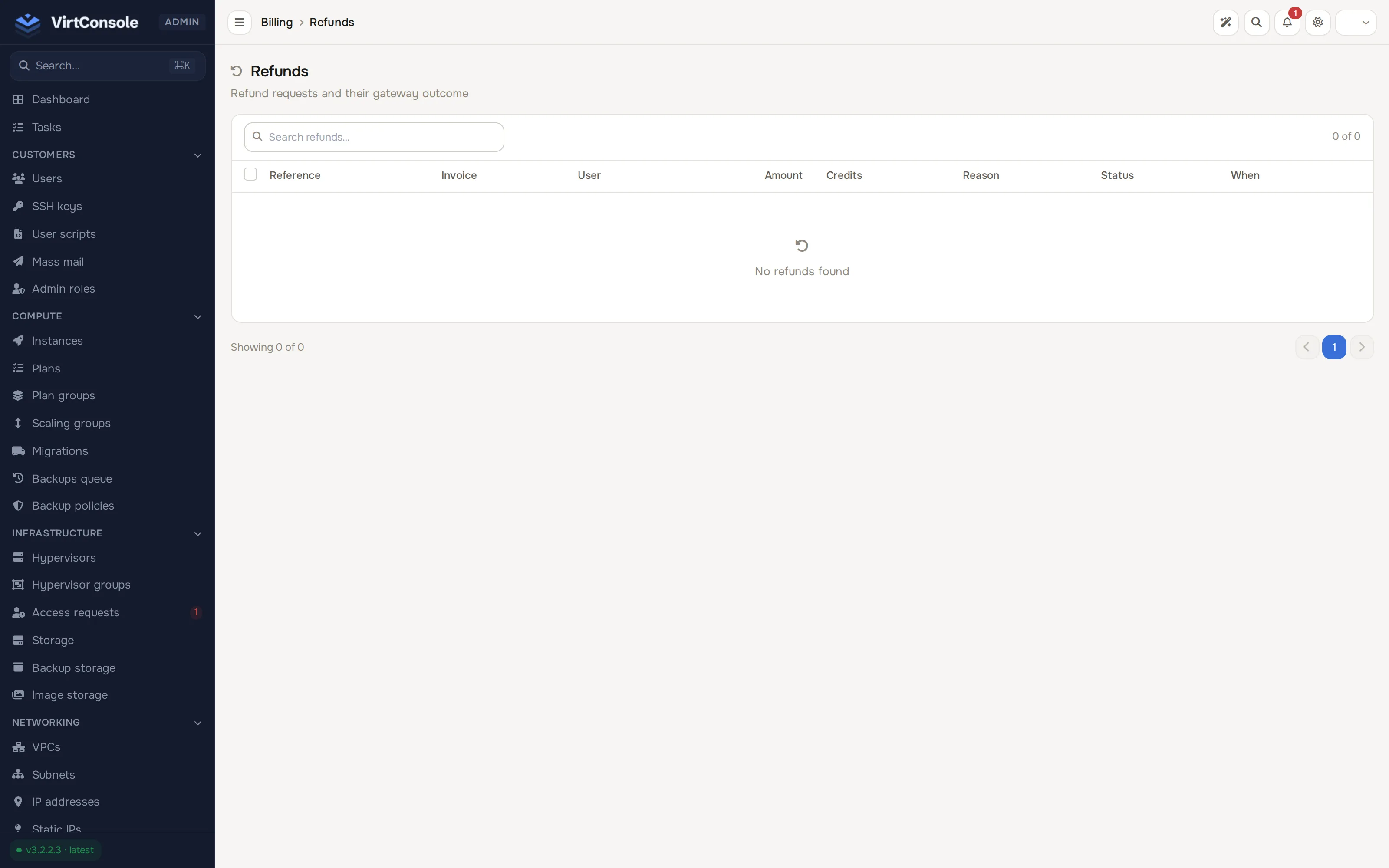The image size is (1389, 868).
Task: Open SSH keys page
Action: 107,206
